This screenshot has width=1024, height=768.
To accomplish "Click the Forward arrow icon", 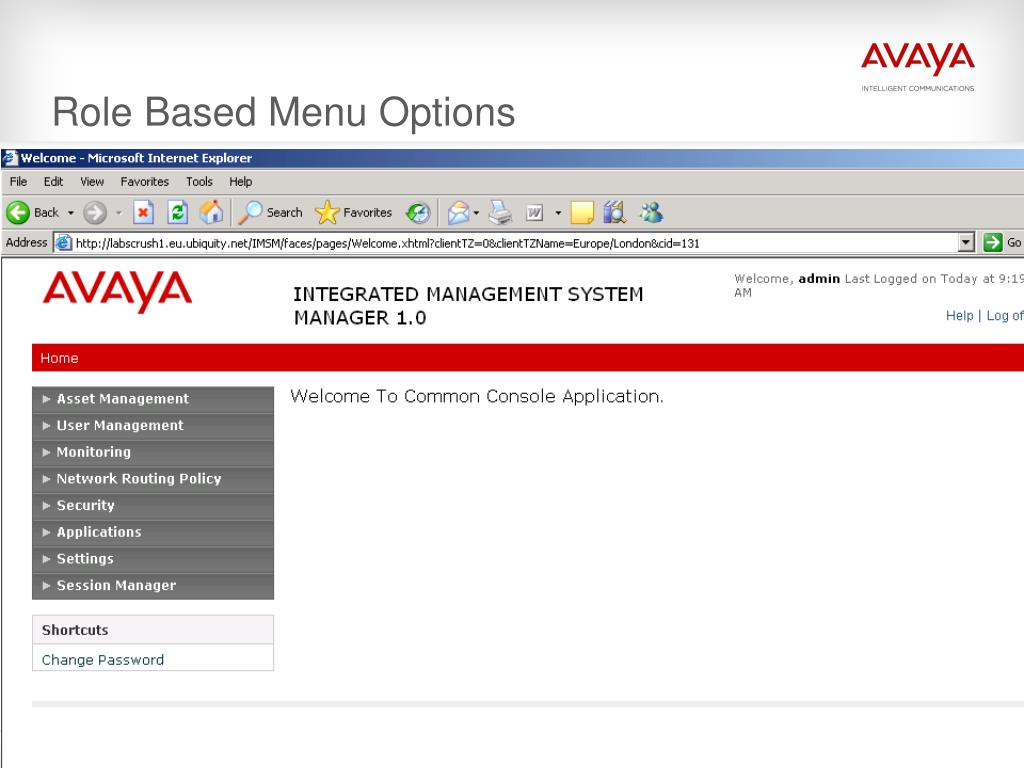I will (x=95, y=212).
